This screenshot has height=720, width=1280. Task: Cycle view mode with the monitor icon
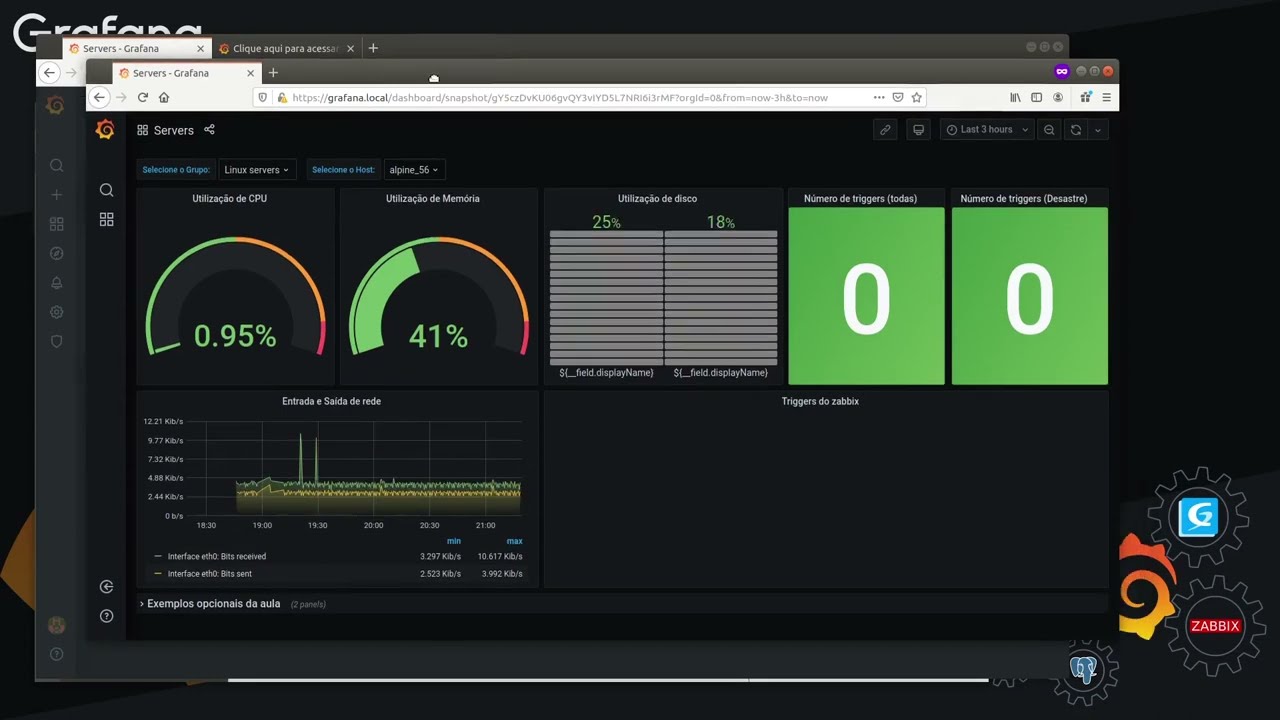tap(918, 130)
